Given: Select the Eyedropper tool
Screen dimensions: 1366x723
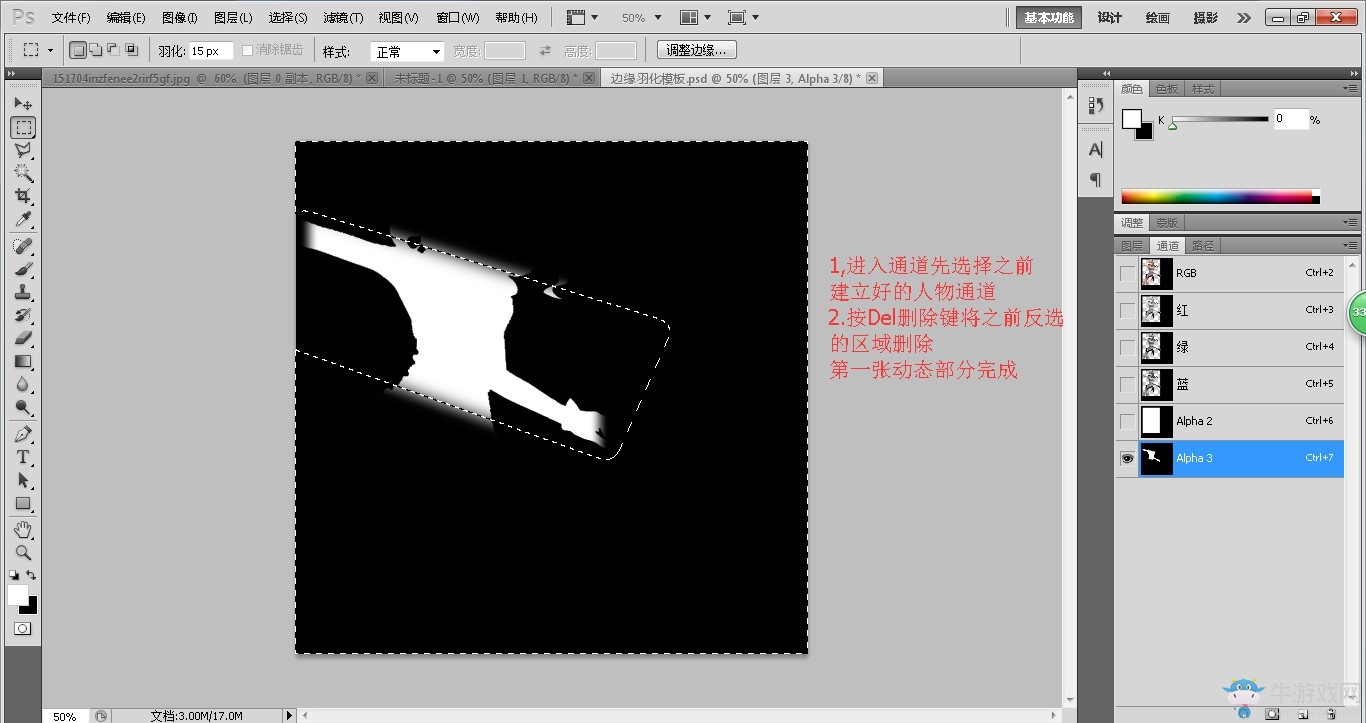Looking at the screenshot, I should (23, 219).
